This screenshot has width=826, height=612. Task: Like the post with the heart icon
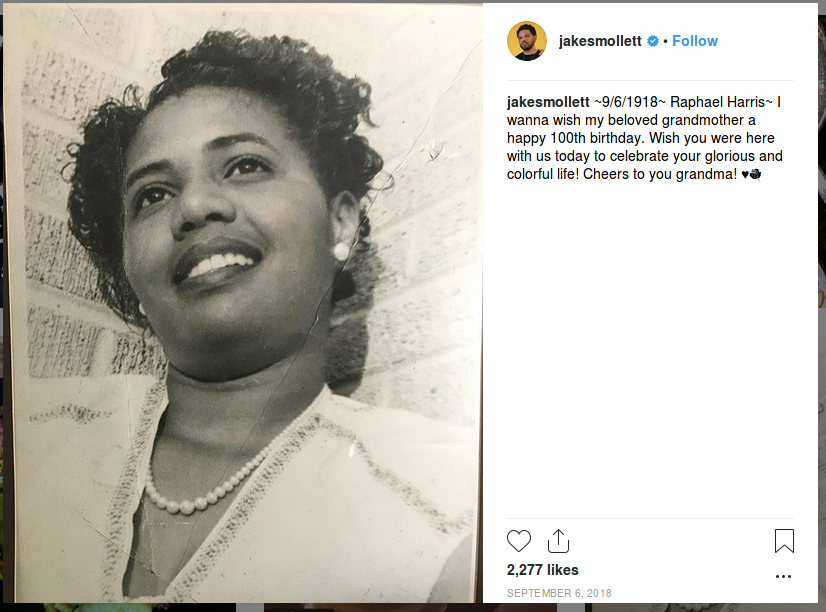pyautogui.click(x=519, y=541)
